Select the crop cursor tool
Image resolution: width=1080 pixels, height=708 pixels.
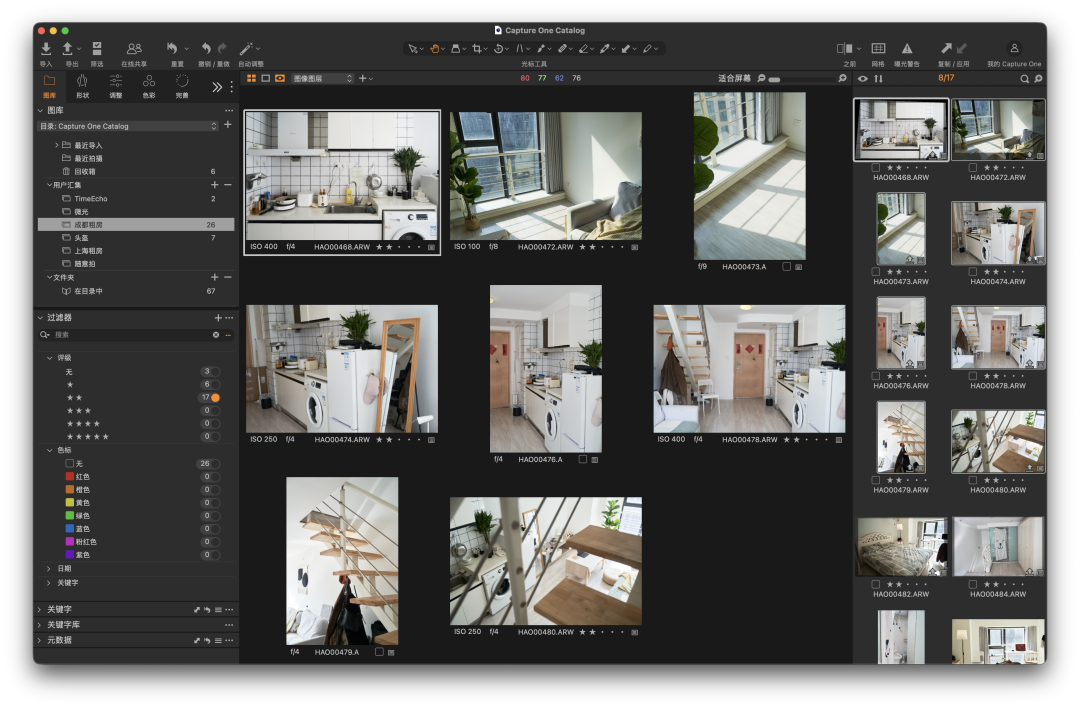[x=477, y=49]
